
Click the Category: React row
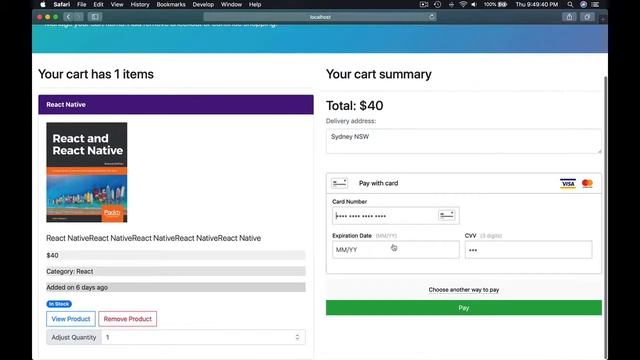[176, 271]
